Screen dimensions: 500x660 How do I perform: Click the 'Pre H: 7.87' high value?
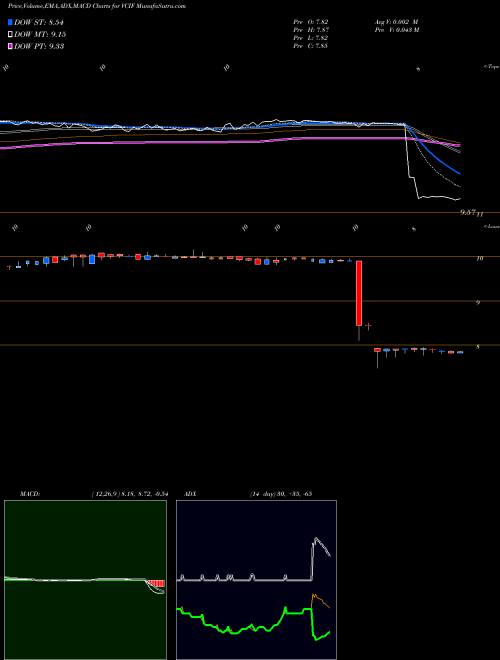pyautogui.click(x=311, y=30)
